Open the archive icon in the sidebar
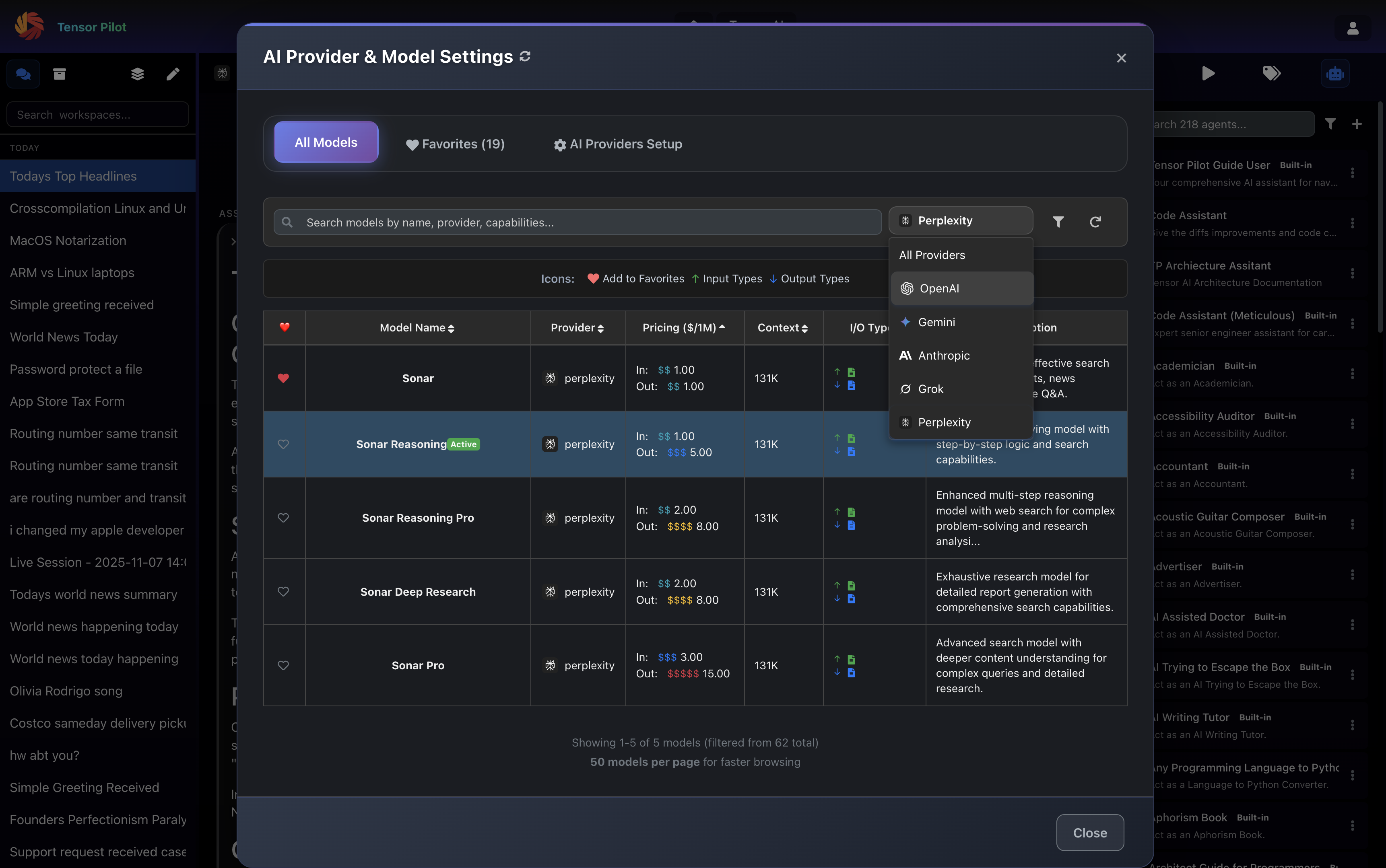The width and height of the screenshot is (1386, 868). click(x=59, y=74)
